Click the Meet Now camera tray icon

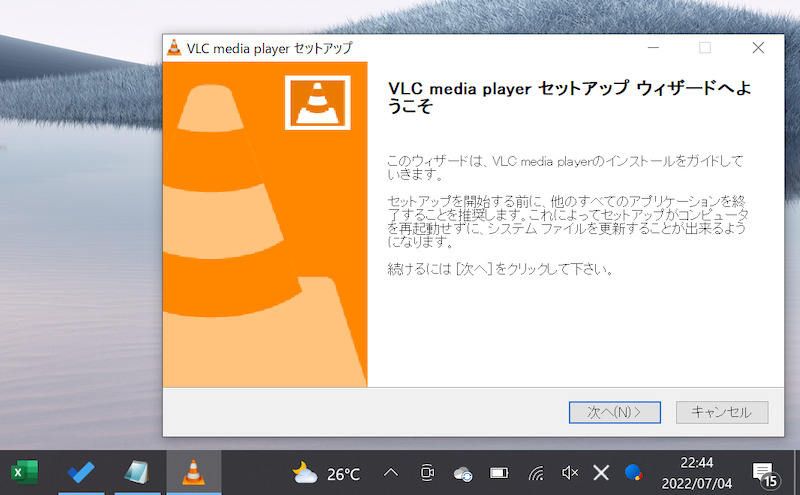(x=427, y=473)
